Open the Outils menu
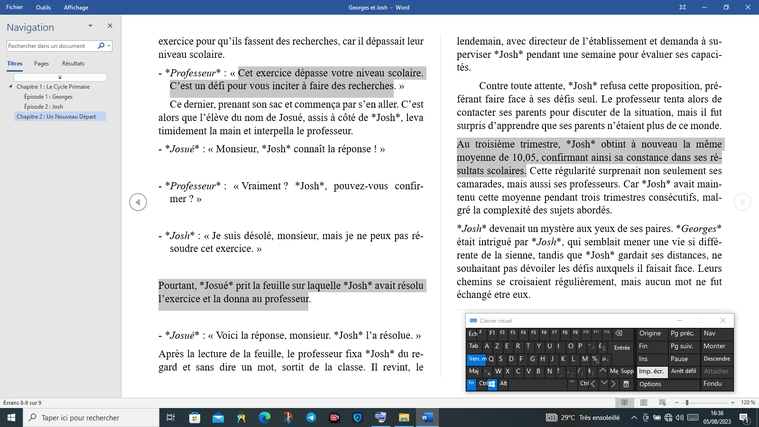759x427 pixels. [43, 7]
